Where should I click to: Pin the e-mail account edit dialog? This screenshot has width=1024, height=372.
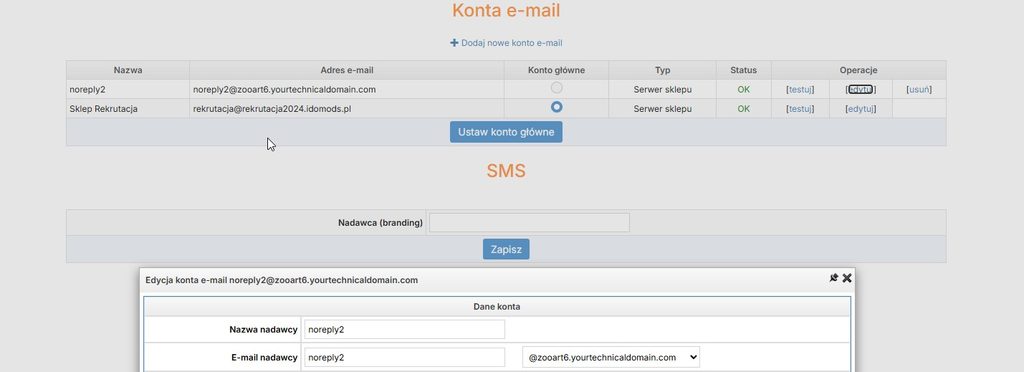pos(833,278)
